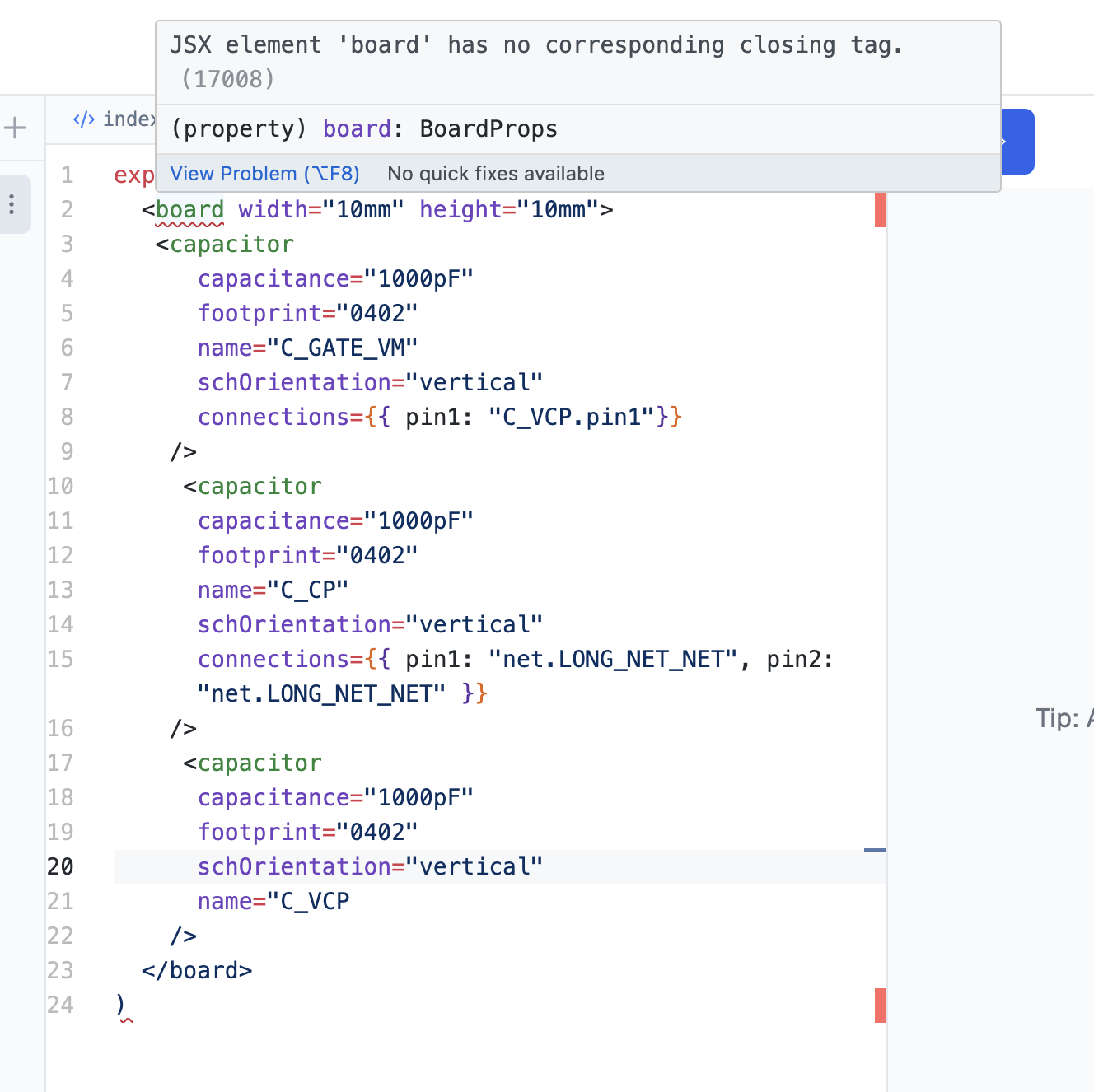Click the Tip text in the right panel
Screen dimensions: 1094x1092
(x=1064, y=718)
